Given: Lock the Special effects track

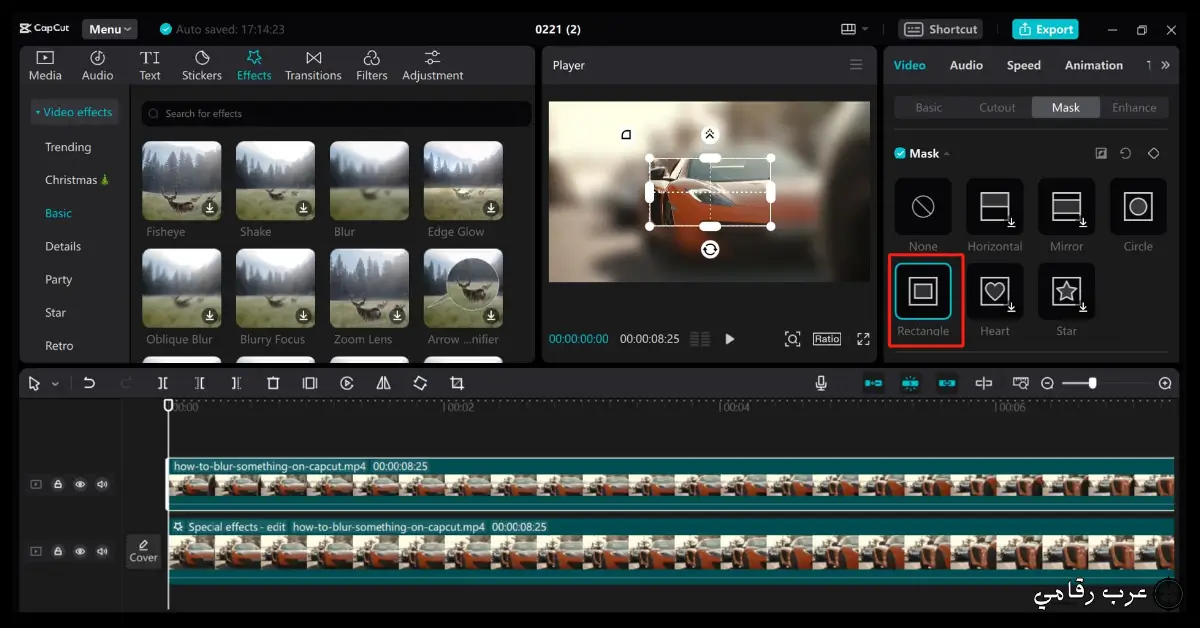Looking at the screenshot, I should 58,551.
